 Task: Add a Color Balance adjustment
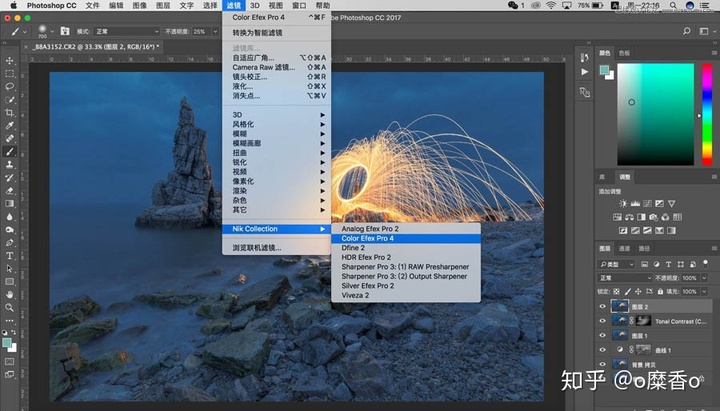click(629, 217)
